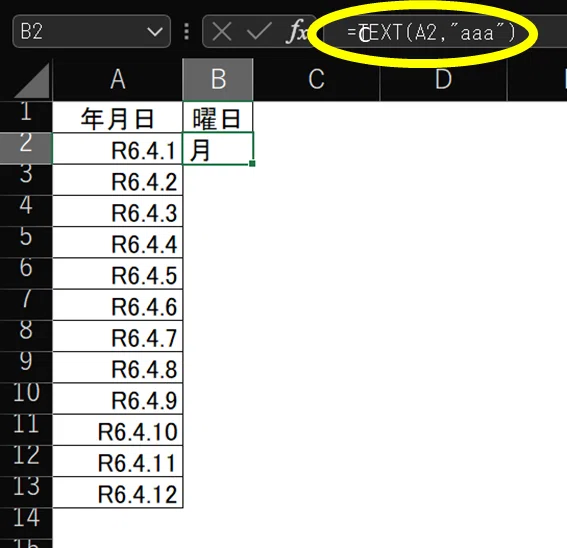Select cell containing R6.4.8
567x548 pixels.
point(118,367)
